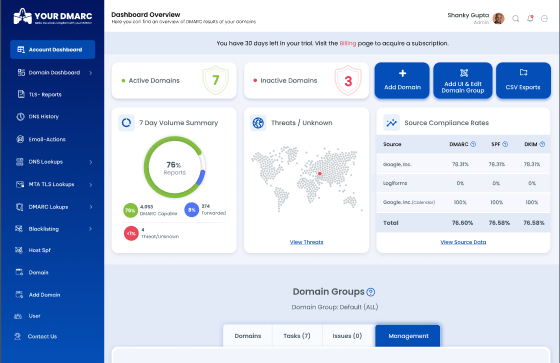This screenshot has height=363, width=560.
Task: Expand the DNS Lookups sidebar chevron
Action: [91, 162]
